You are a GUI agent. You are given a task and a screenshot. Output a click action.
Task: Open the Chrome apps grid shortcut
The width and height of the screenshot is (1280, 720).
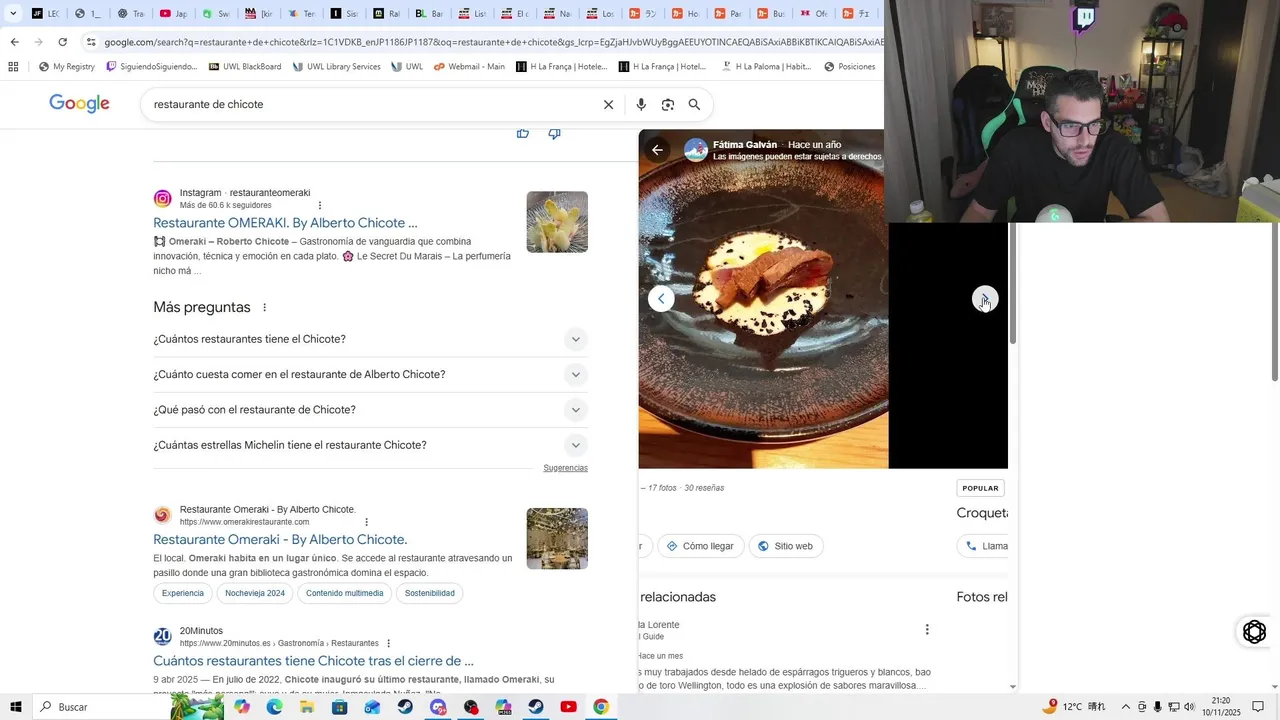click(x=13, y=67)
